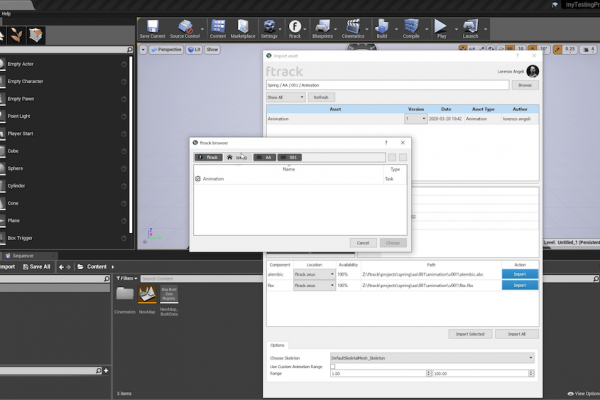
Task: Click the Refresh button
Action: [x=321, y=97]
